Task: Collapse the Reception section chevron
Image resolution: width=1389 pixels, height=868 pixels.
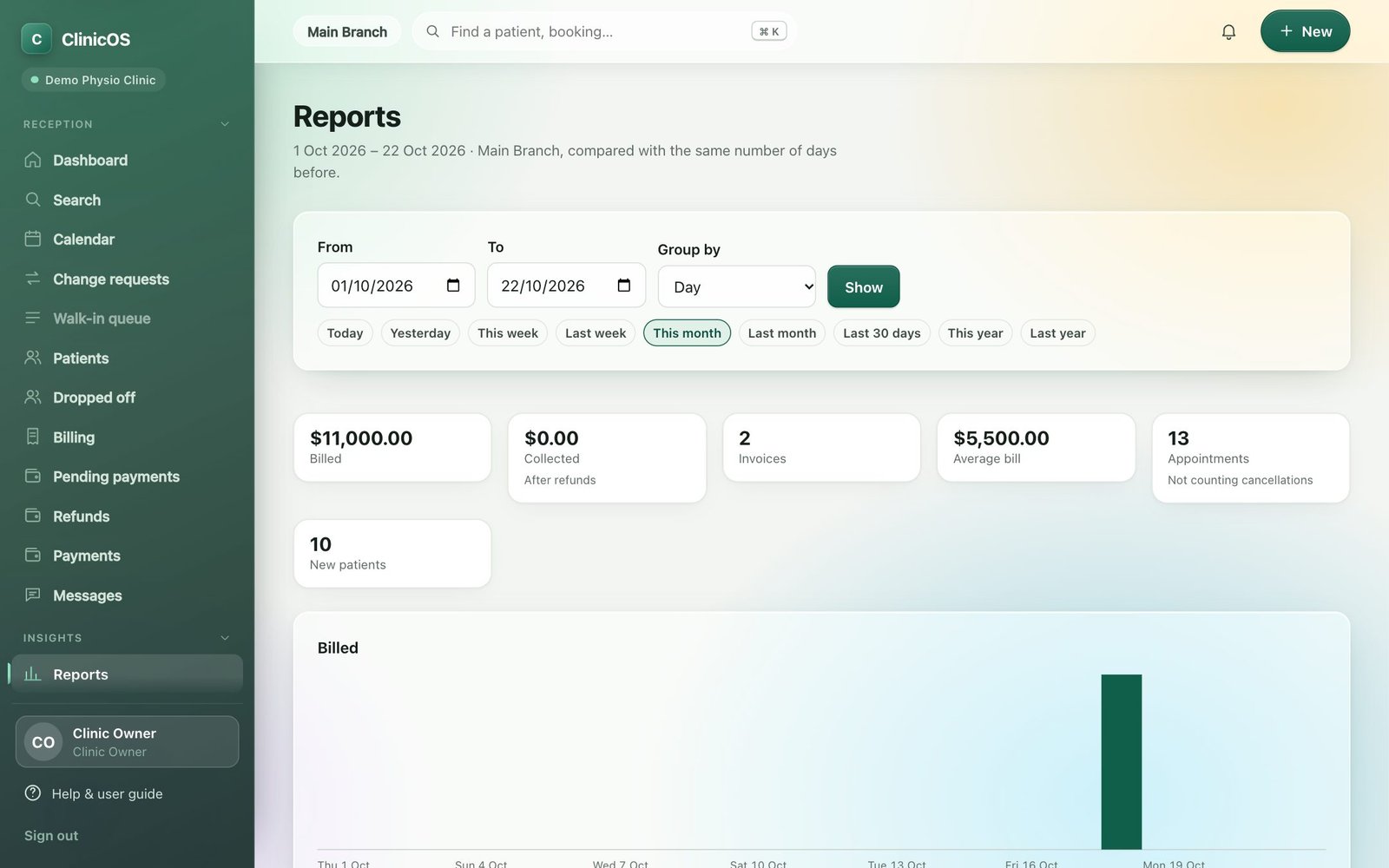Action: pyautogui.click(x=225, y=124)
